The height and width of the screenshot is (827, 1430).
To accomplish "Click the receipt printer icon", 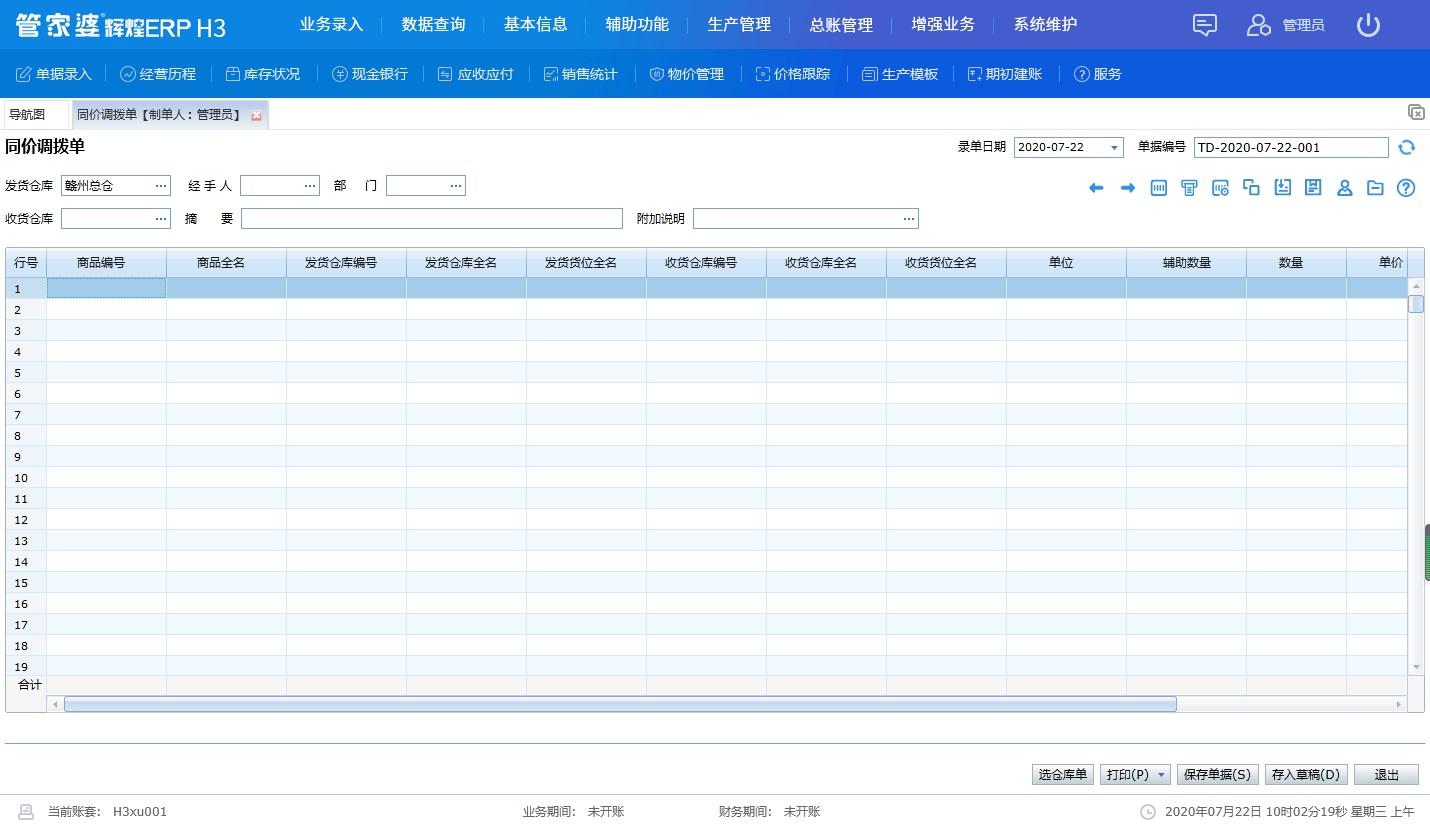I will 1189,187.
